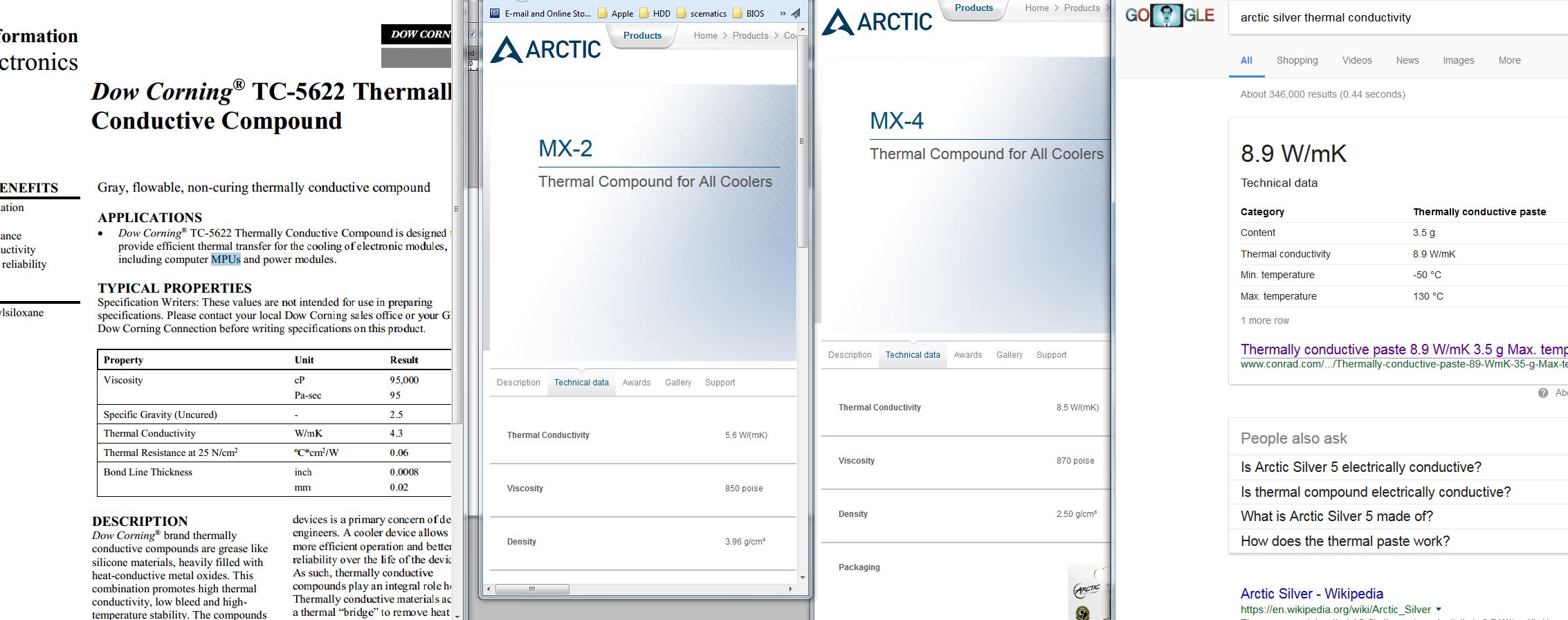Click MX-4 product packaging thumbnail image
This screenshot has width=1568, height=620.
[x=1088, y=592]
